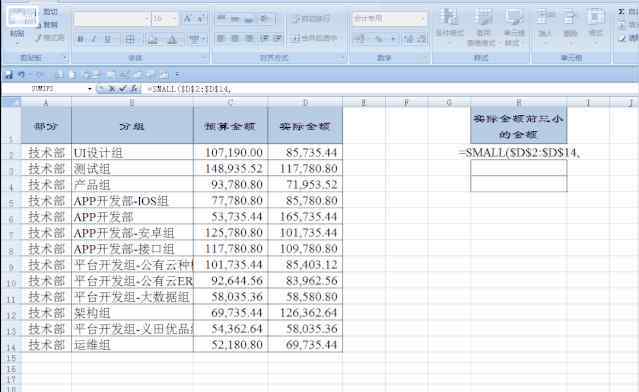
Task: Click the 运维组 cell
Action: 132,345
